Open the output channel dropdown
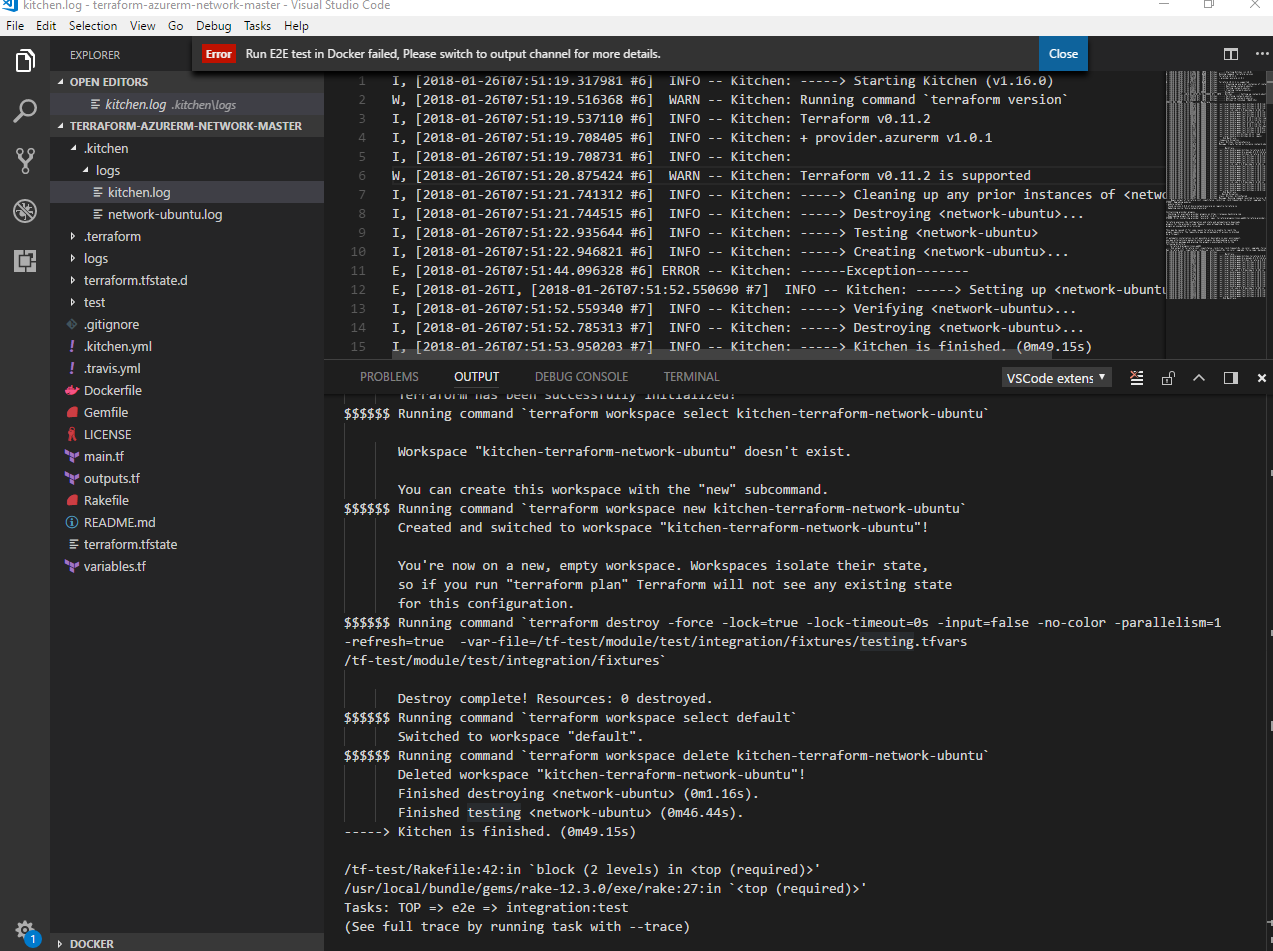Viewport: 1273px width, 951px height. pyautogui.click(x=1057, y=377)
